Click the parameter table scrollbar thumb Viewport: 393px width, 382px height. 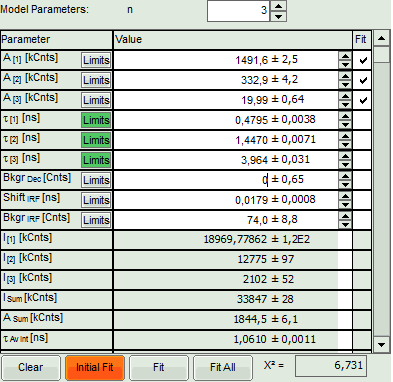[x=381, y=54]
